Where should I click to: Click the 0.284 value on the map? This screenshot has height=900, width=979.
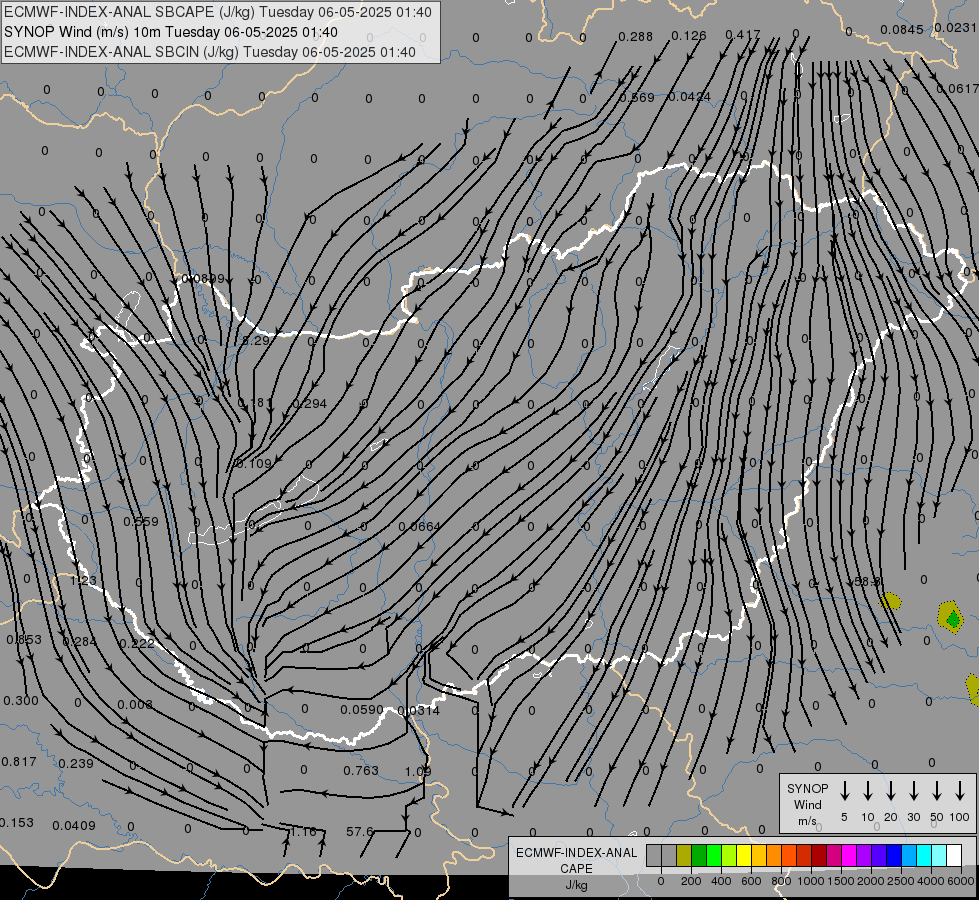pos(80,641)
